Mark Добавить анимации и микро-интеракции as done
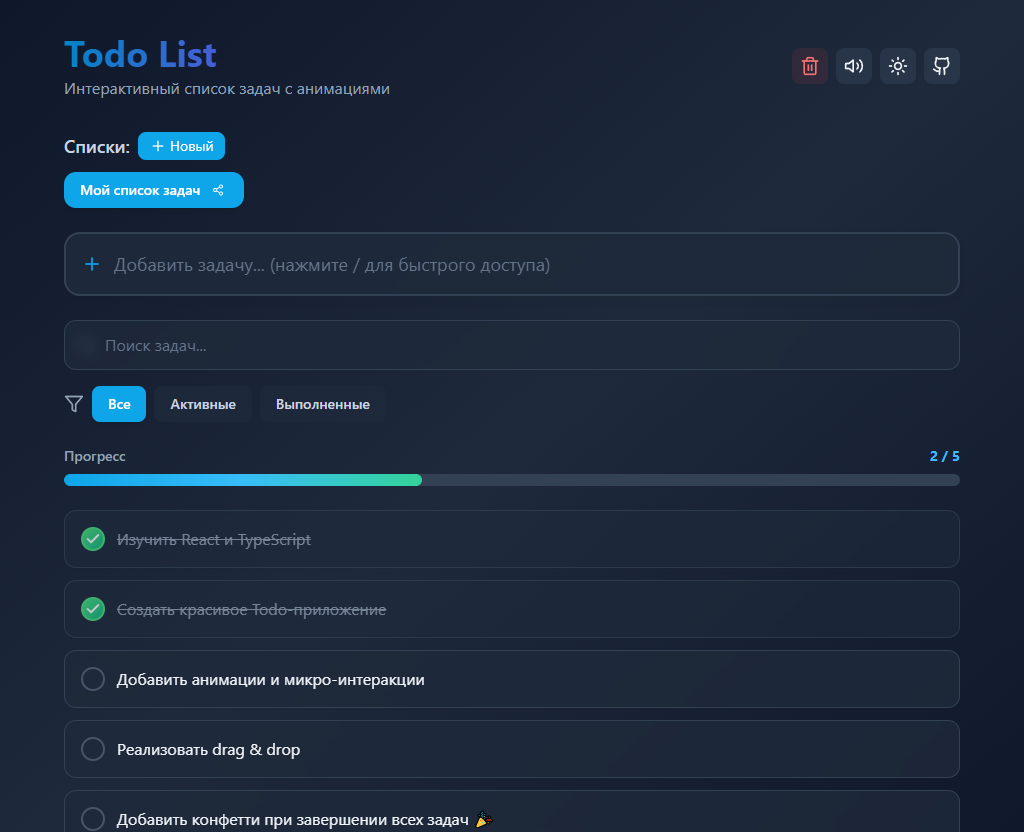Image resolution: width=1024 pixels, height=832 pixels. 92,679
